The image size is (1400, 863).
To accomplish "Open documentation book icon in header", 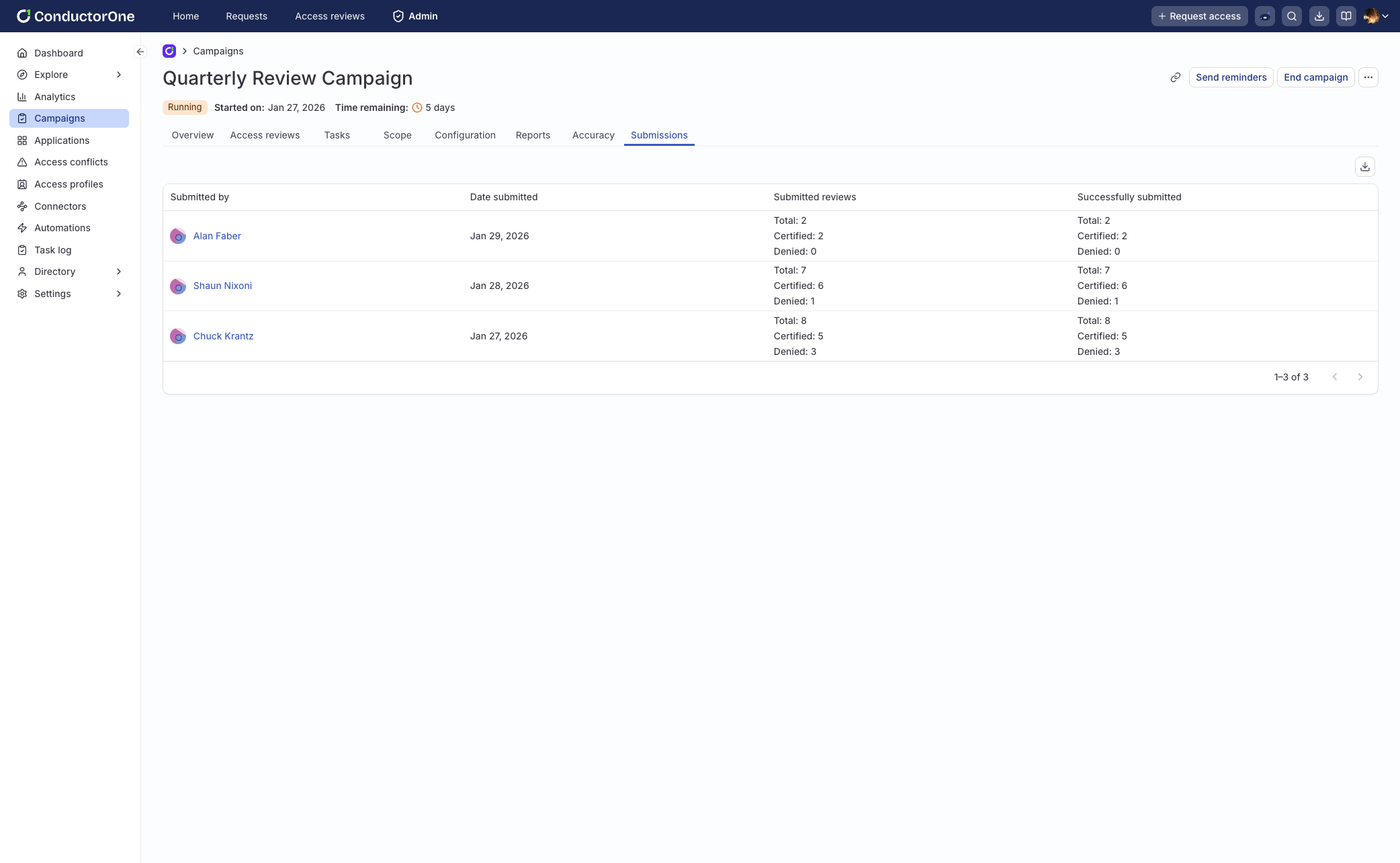I will [1346, 16].
